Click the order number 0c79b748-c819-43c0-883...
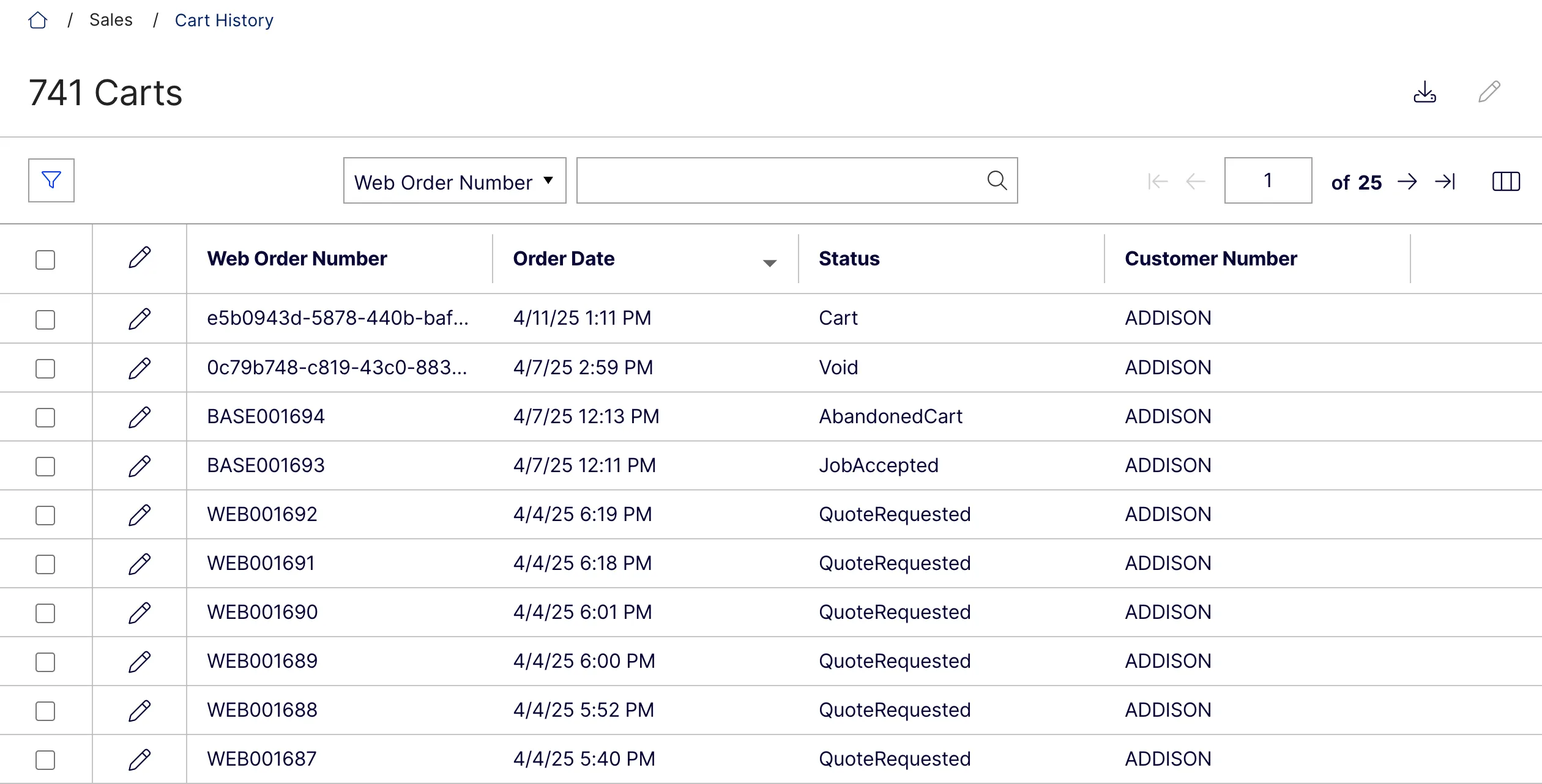This screenshot has height=784, width=1542. 337,368
